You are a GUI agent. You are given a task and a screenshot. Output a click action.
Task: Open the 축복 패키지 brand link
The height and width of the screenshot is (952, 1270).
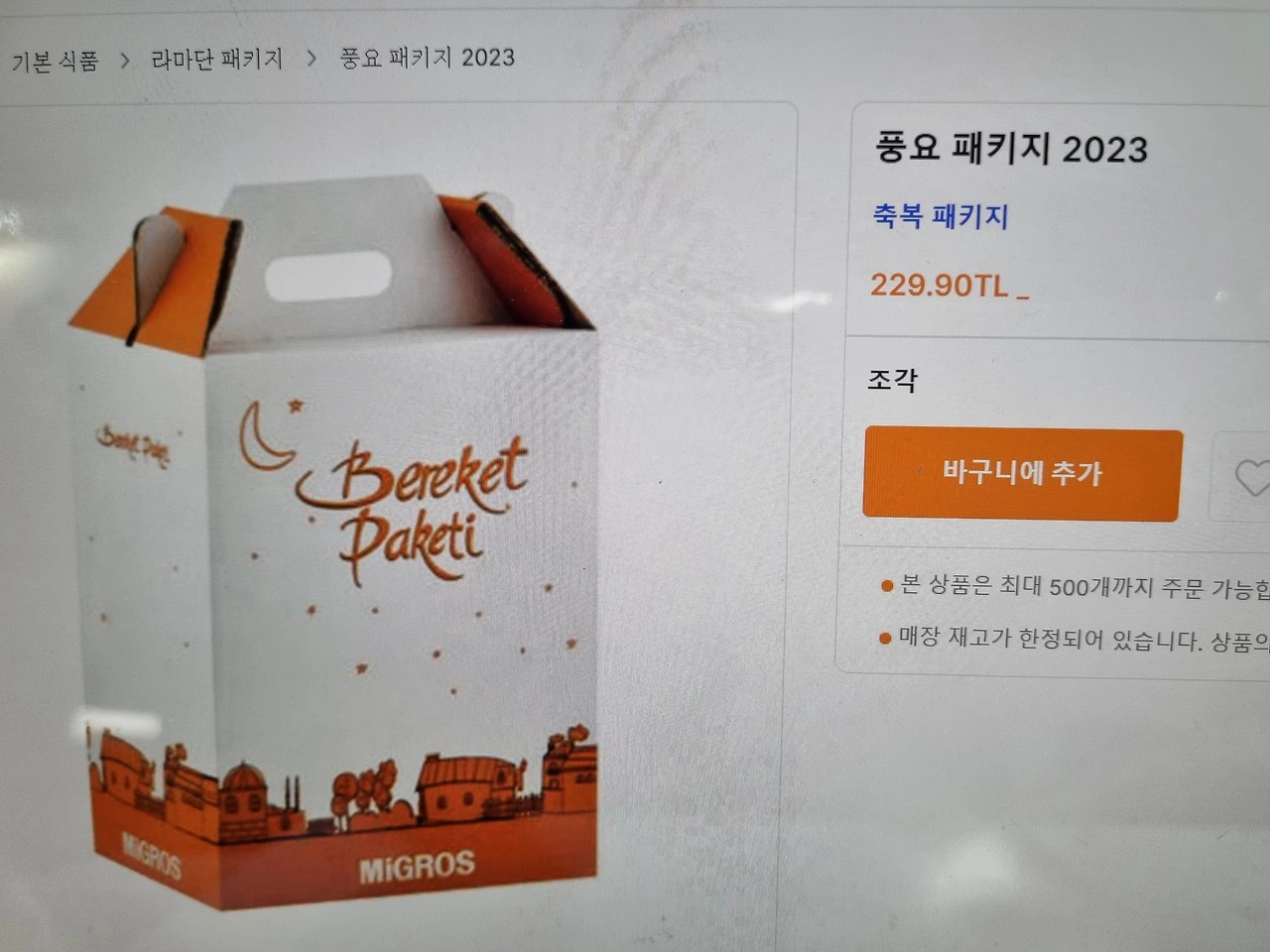(941, 215)
